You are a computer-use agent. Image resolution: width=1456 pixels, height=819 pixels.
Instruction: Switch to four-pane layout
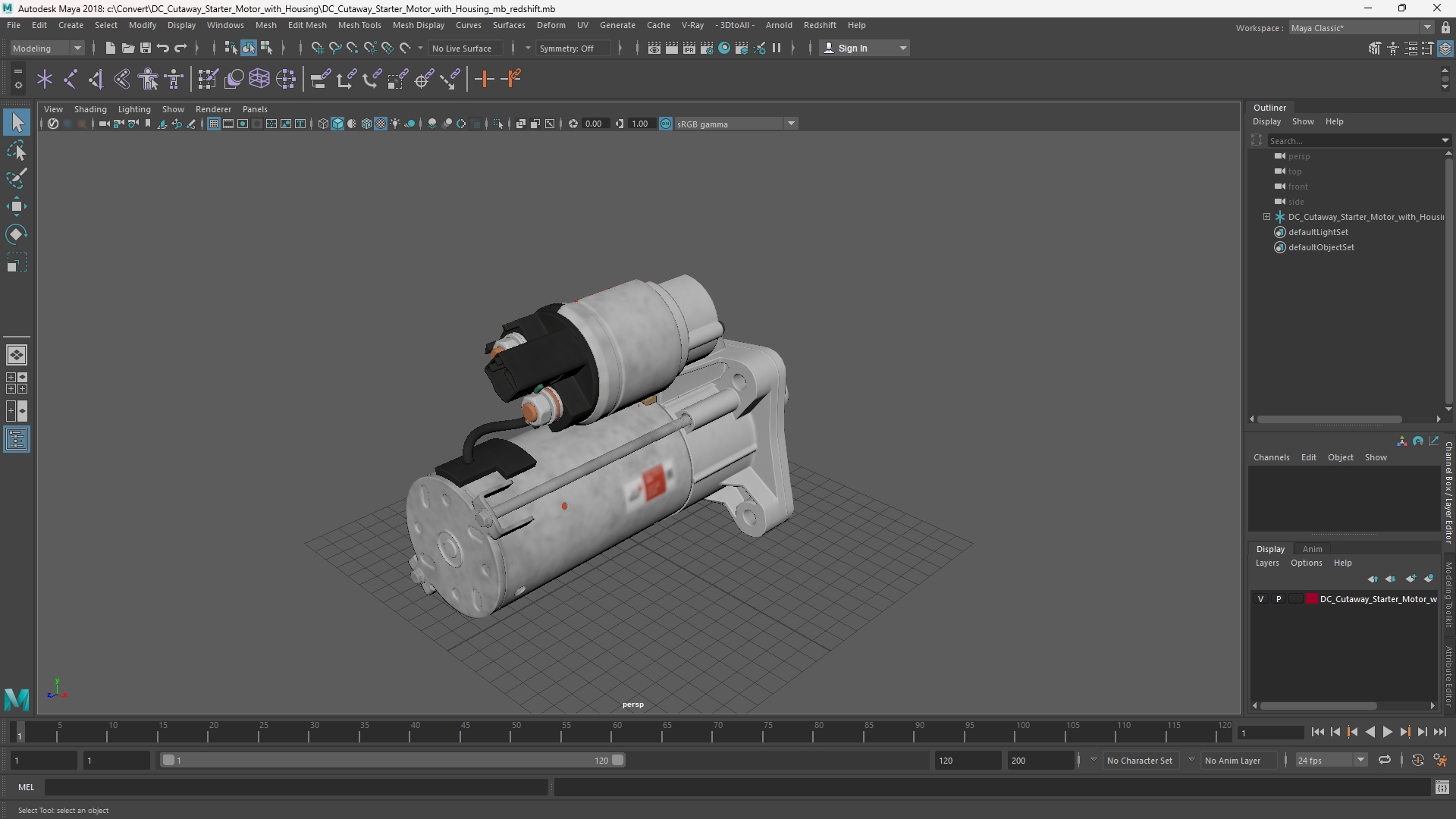point(17,383)
